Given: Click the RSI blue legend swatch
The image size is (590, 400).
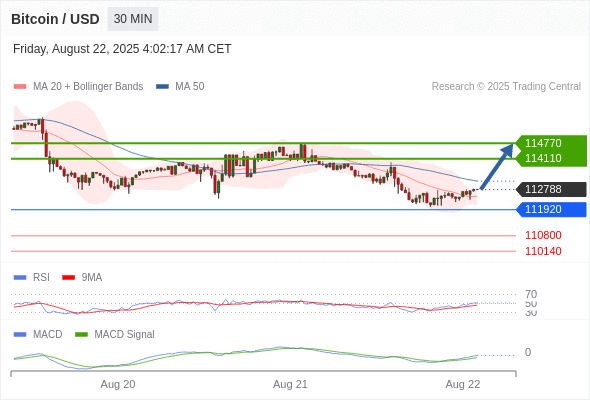Looking at the screenshot, I should 20,278.
